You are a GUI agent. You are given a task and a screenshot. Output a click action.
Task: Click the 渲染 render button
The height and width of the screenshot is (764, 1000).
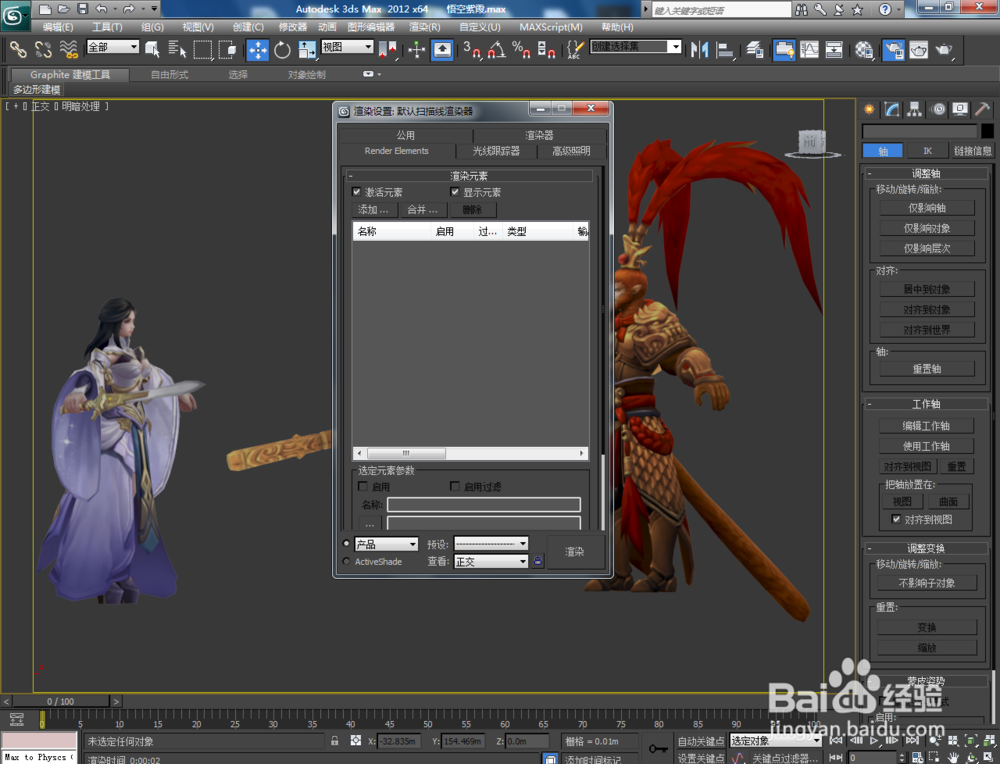click(575, 552)
